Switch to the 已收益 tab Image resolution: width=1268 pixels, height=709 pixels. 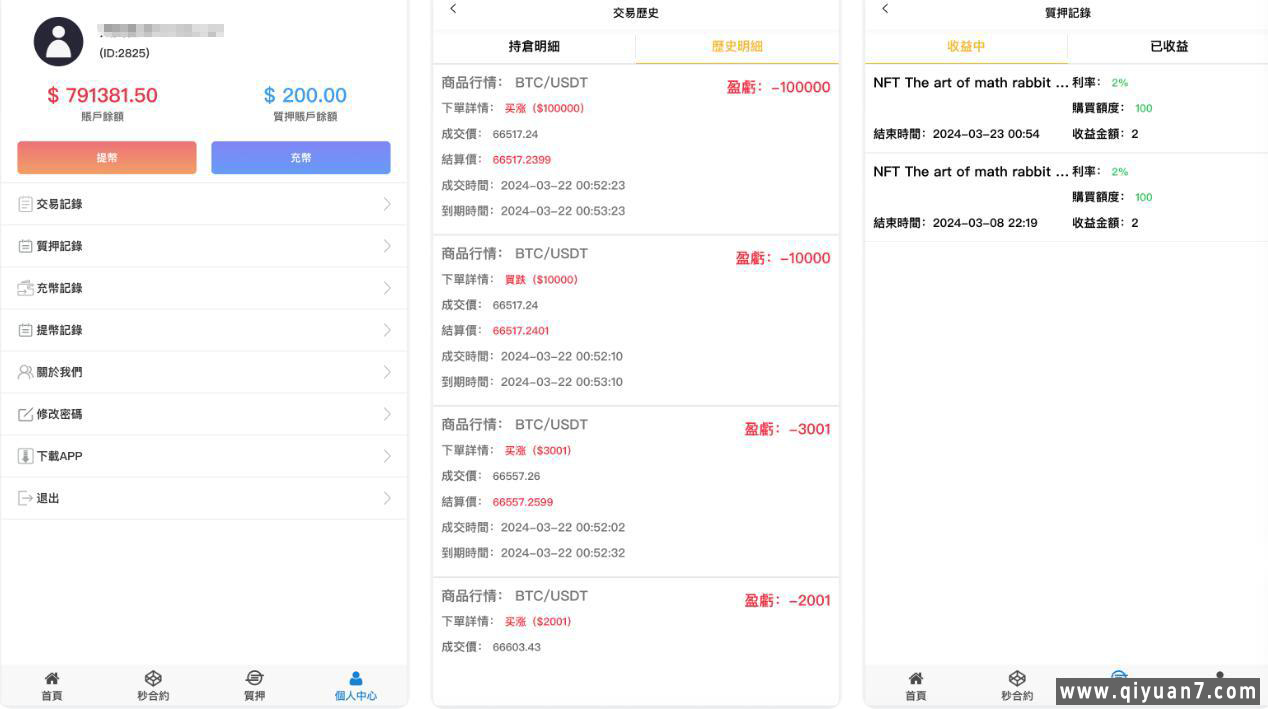pyautogui.click(x=1168, y=46)
